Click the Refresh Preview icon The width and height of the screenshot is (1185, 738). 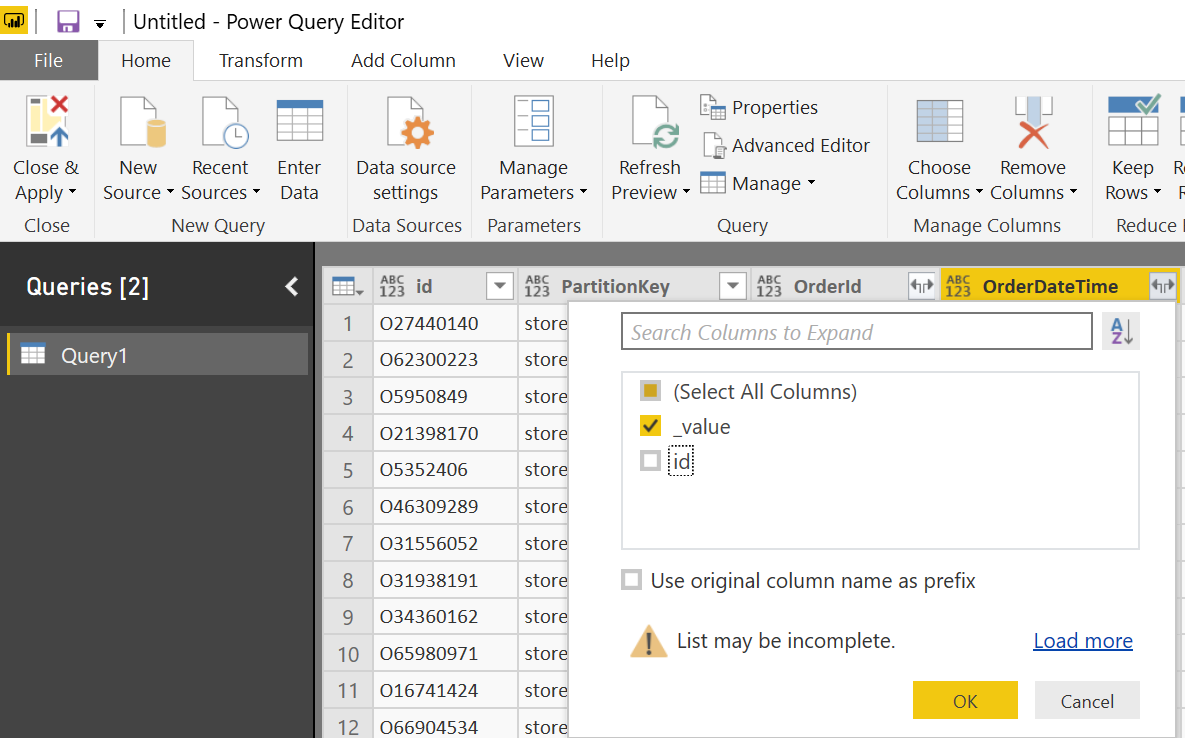coord(654,121)
